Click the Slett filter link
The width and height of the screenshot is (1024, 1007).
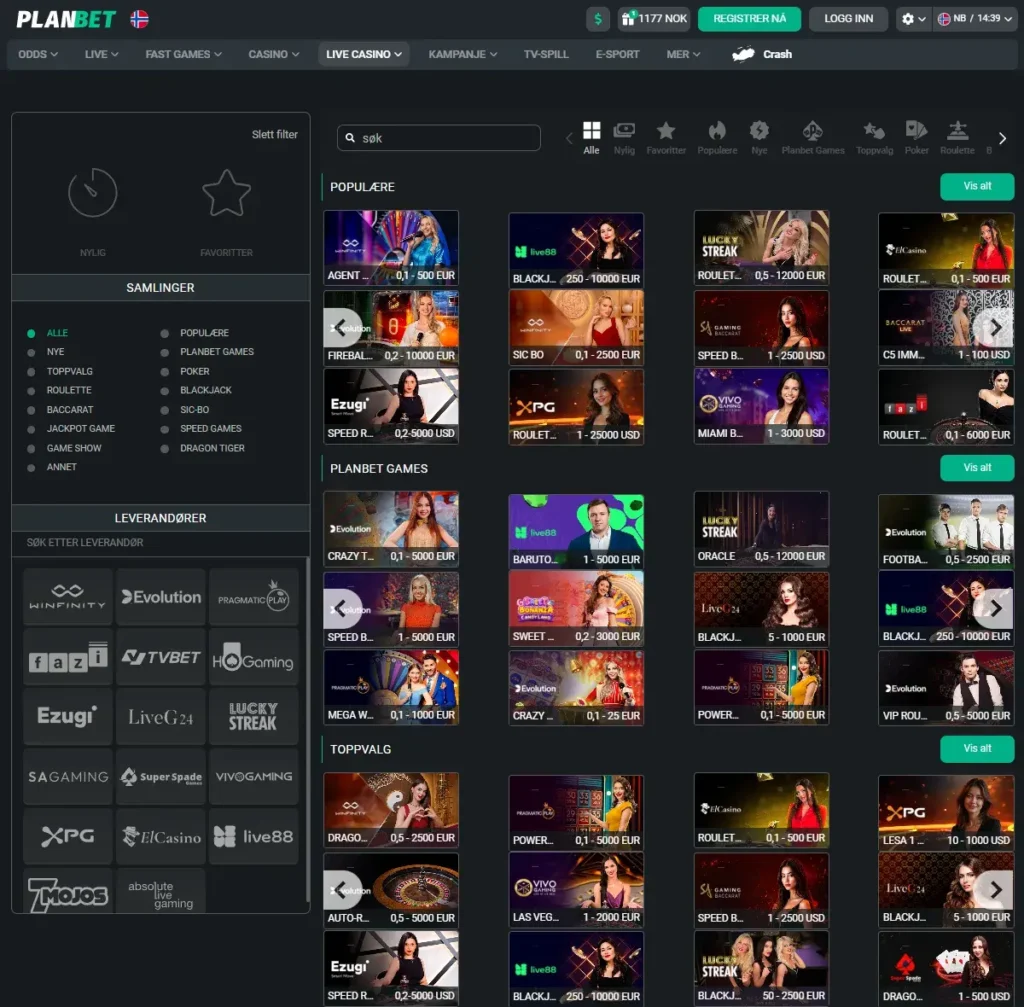point(275,135)
